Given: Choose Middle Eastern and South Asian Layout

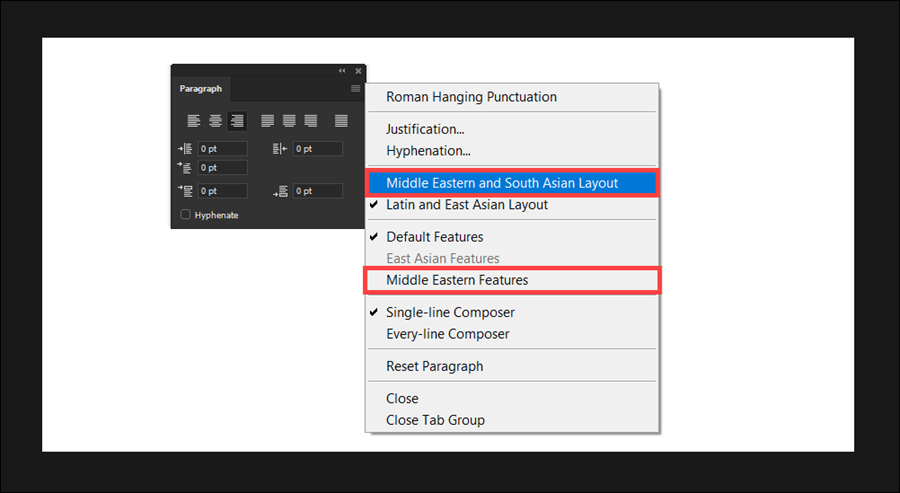Looking at the screenshot, I should [x=512, y=183].
